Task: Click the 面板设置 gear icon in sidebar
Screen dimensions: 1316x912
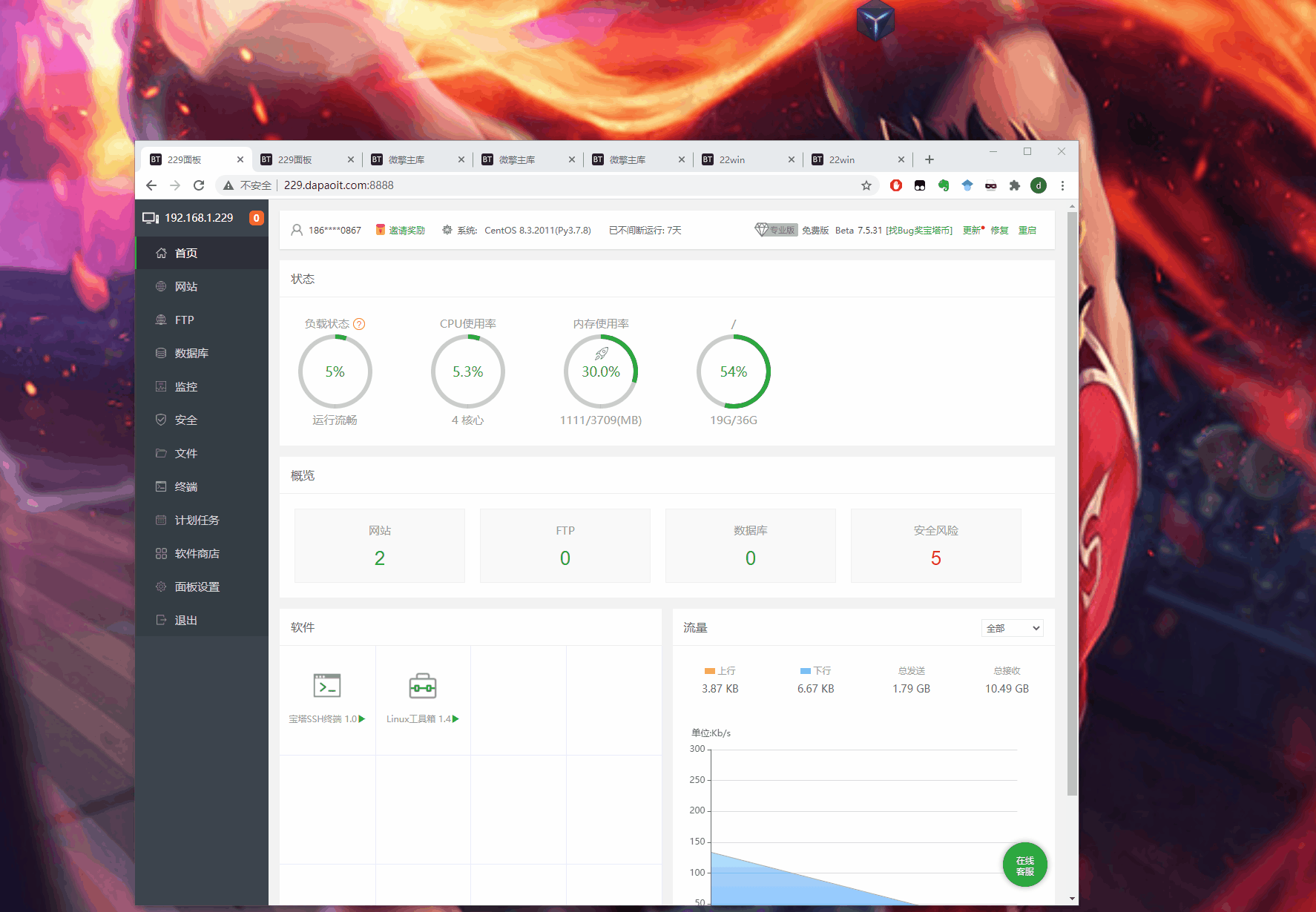Action: pos(161,586)
